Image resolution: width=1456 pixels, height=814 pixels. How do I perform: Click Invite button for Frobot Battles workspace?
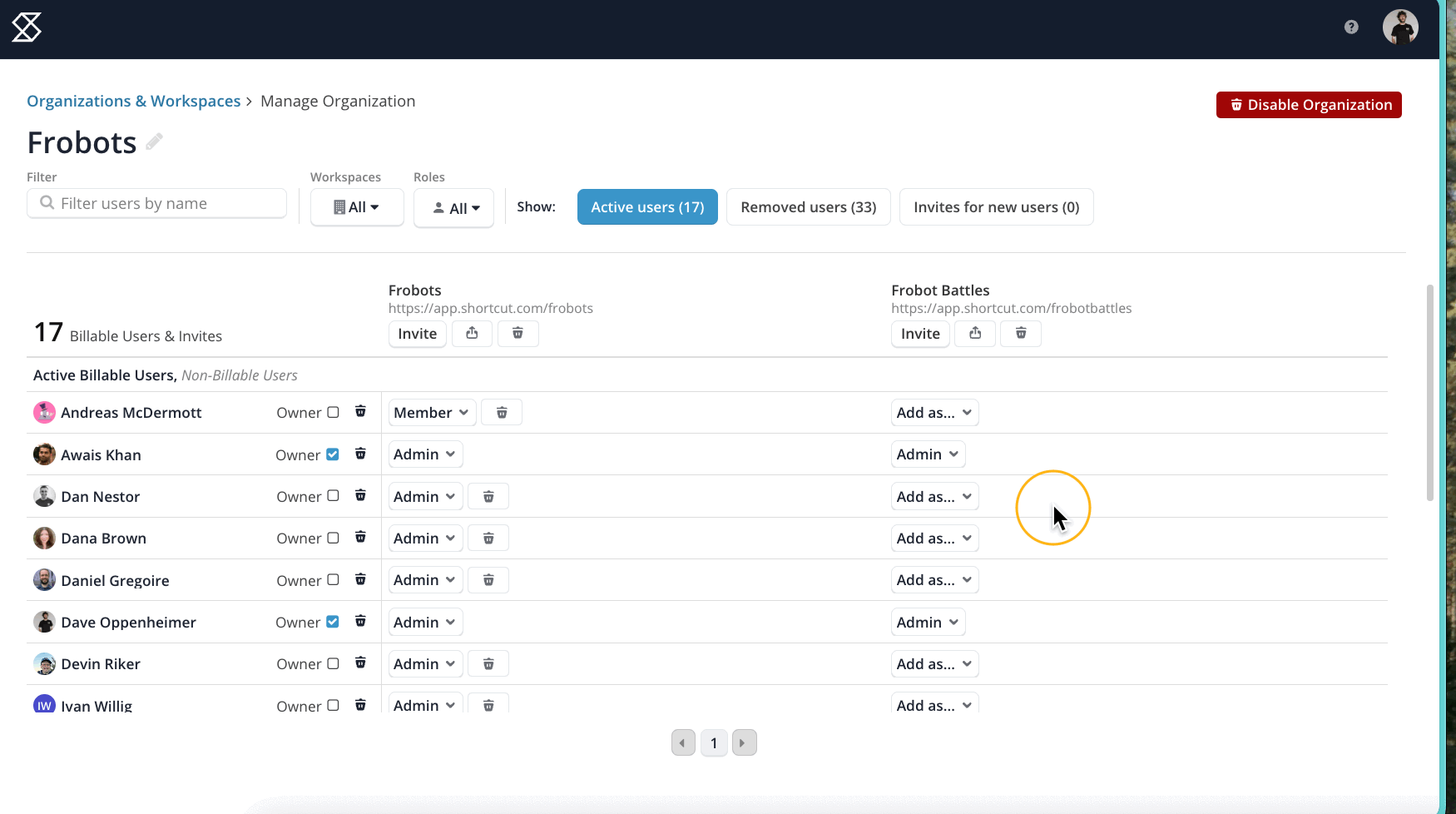pyautogui.click(x=920, y=334)
